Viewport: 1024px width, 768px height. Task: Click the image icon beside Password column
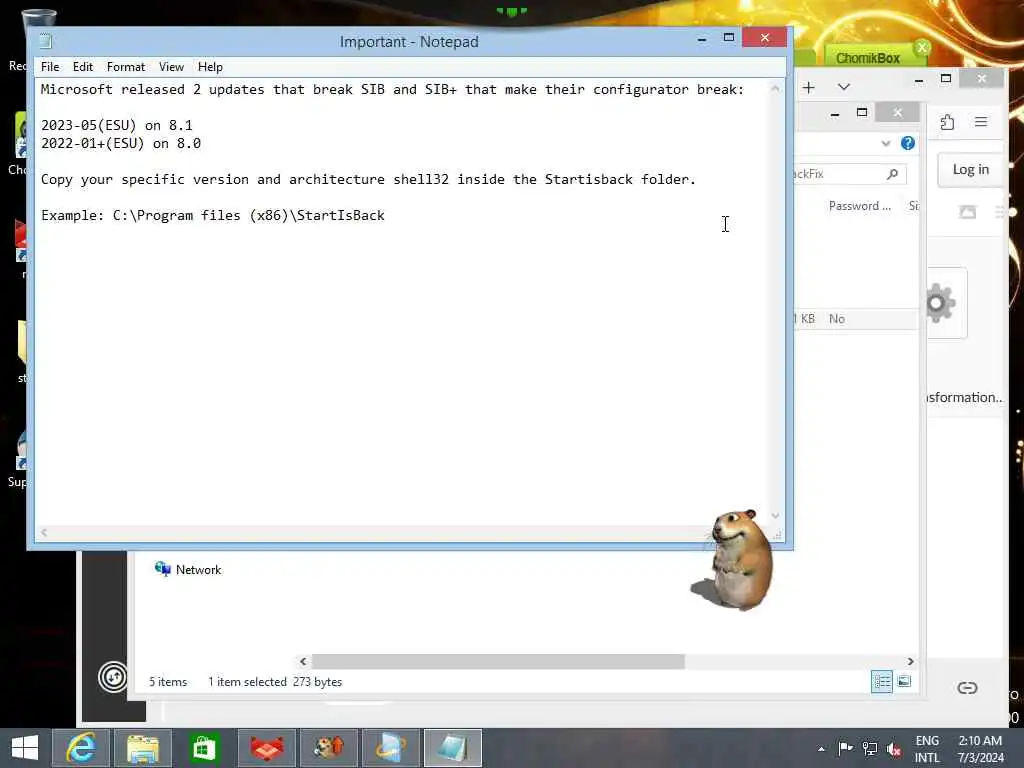click(x=967, y=212)
